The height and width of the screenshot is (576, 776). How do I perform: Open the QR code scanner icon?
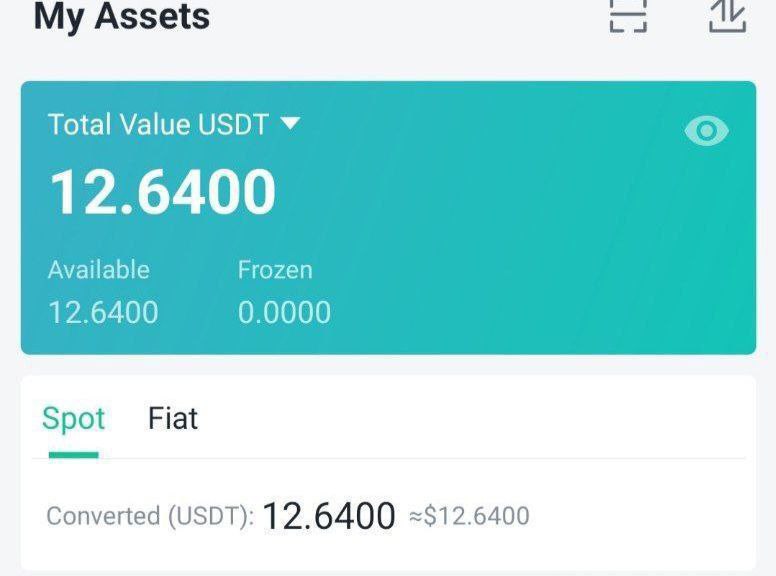[x=628, y=15]
